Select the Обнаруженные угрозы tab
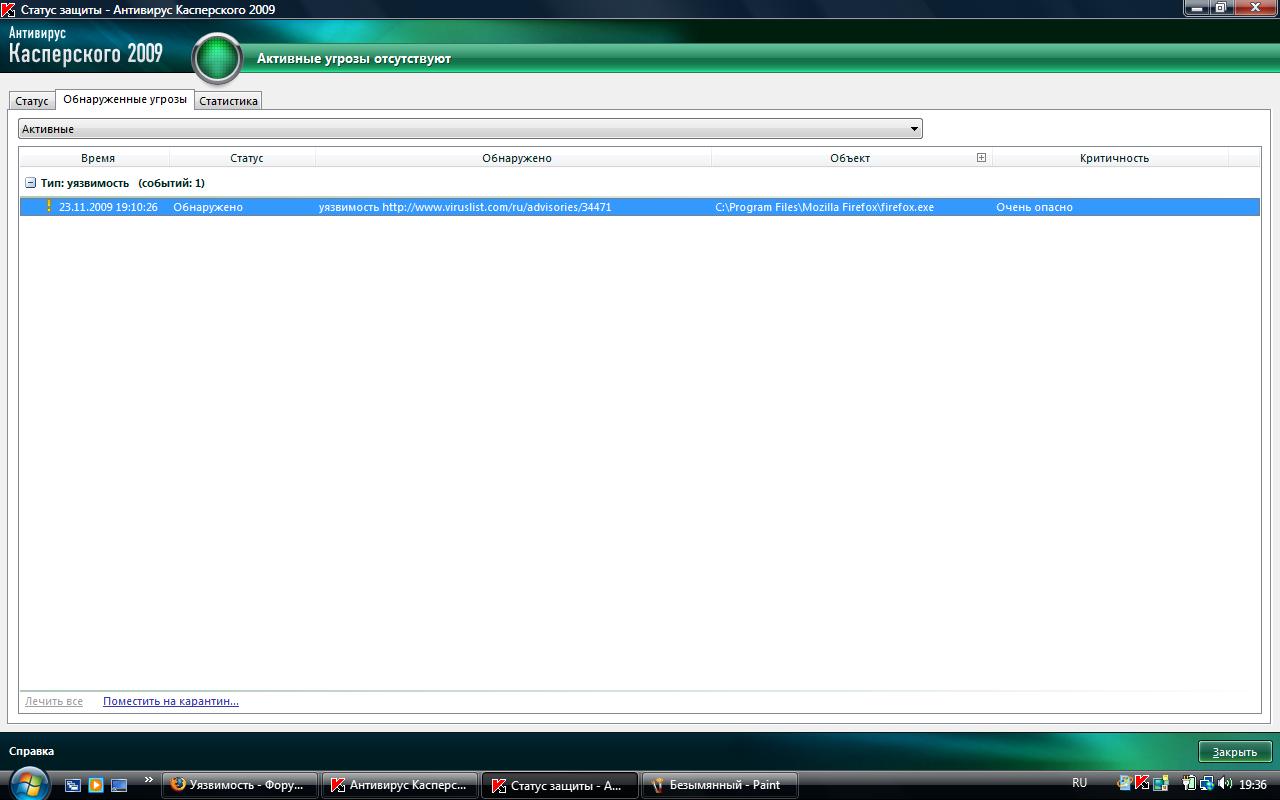 point(125,99)
